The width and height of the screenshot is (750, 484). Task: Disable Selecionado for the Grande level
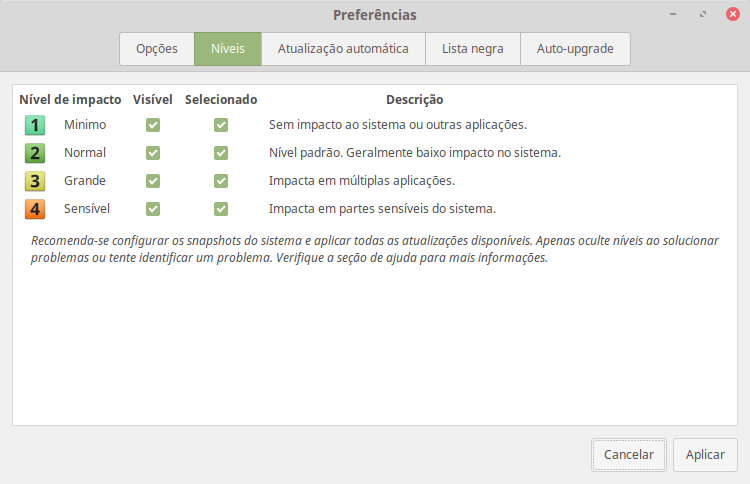click(221, 181)
